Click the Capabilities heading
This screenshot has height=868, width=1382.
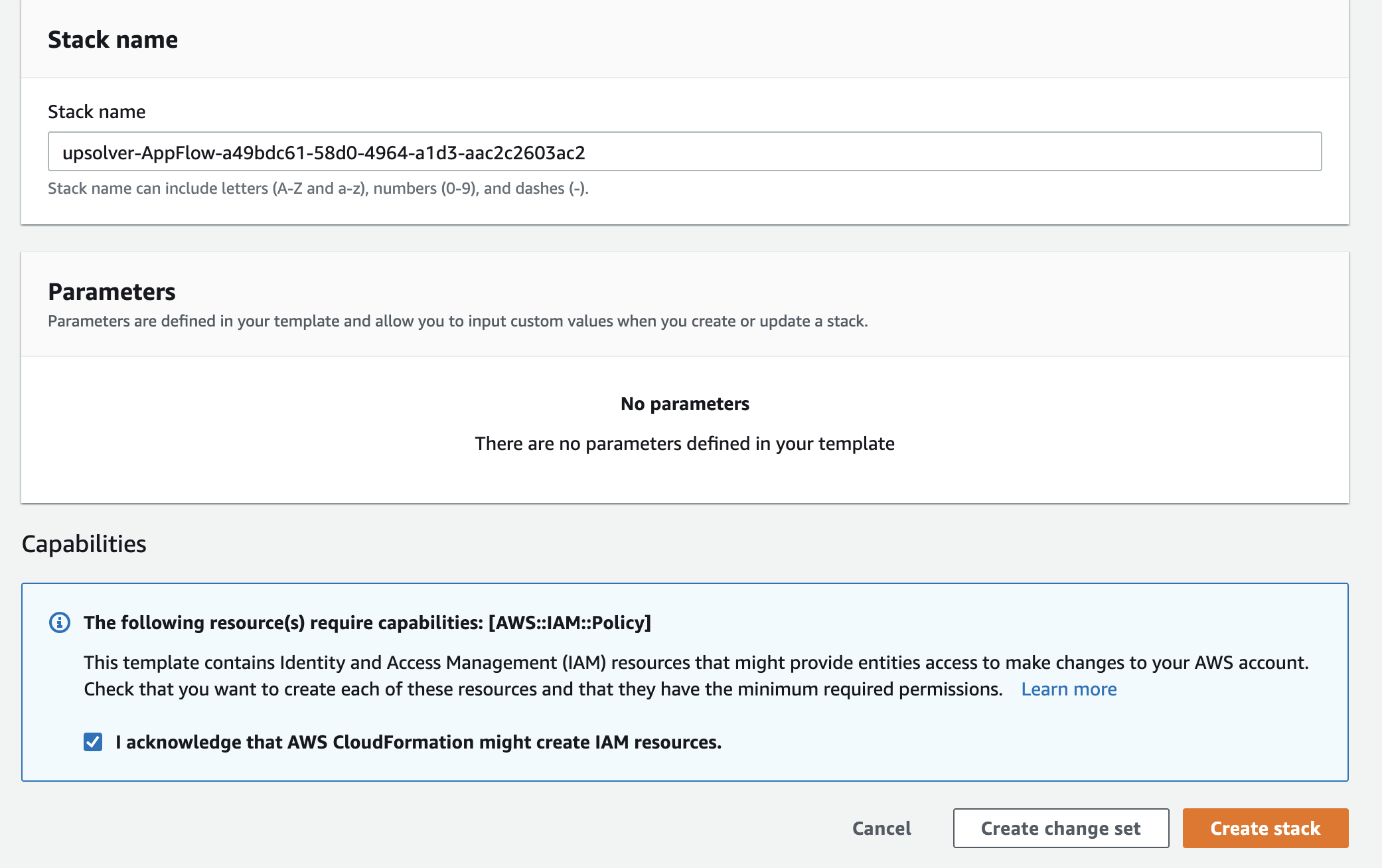coord(84,543)
